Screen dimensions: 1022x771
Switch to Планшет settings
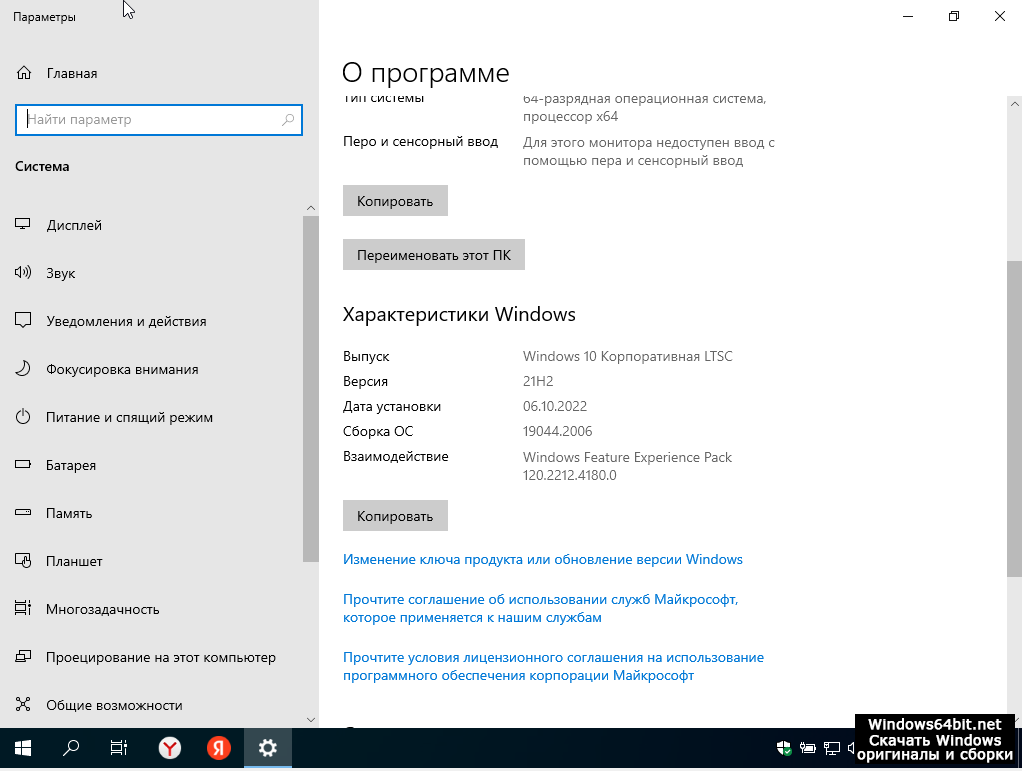74,561
